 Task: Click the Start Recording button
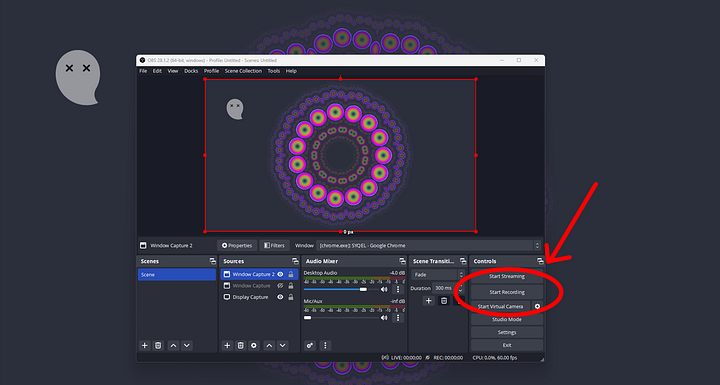507,292
